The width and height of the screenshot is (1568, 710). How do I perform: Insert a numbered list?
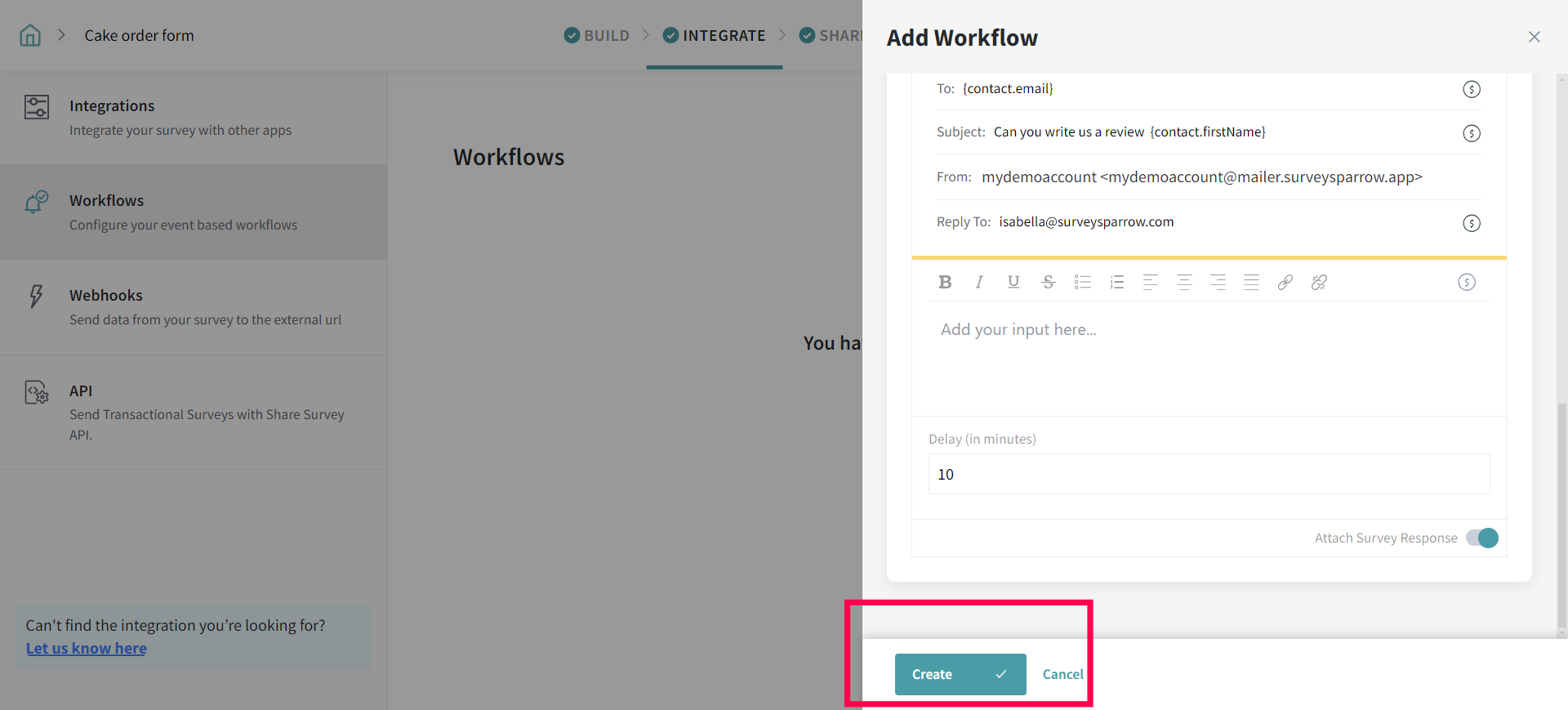1116,282
